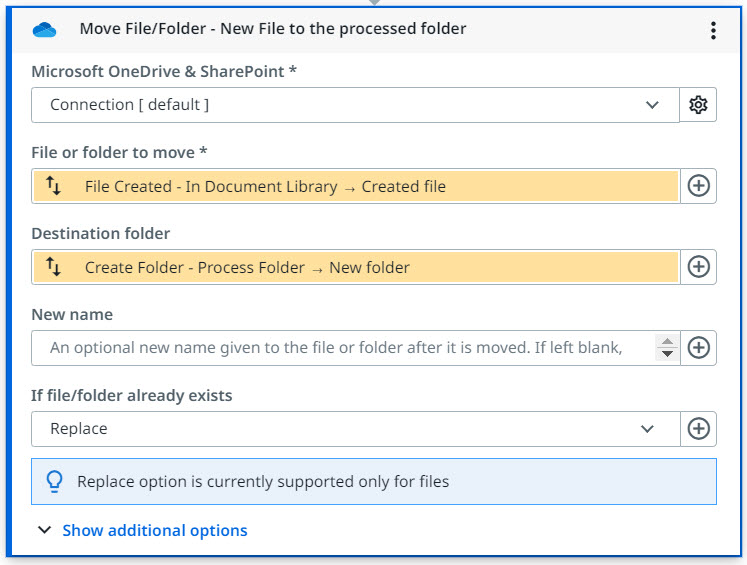
Task: Open connection settings gear
Action: pyautogui.click(x=698, y=105)
